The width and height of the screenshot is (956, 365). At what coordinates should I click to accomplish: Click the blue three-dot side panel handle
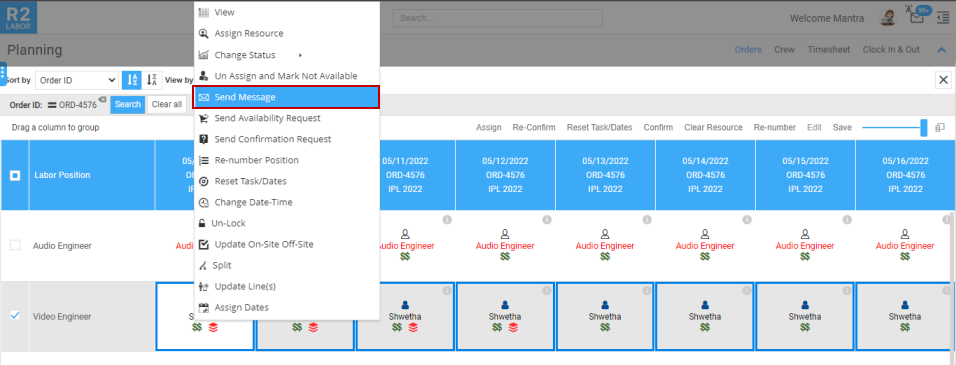pyautogui.click(x=3, y=73)
